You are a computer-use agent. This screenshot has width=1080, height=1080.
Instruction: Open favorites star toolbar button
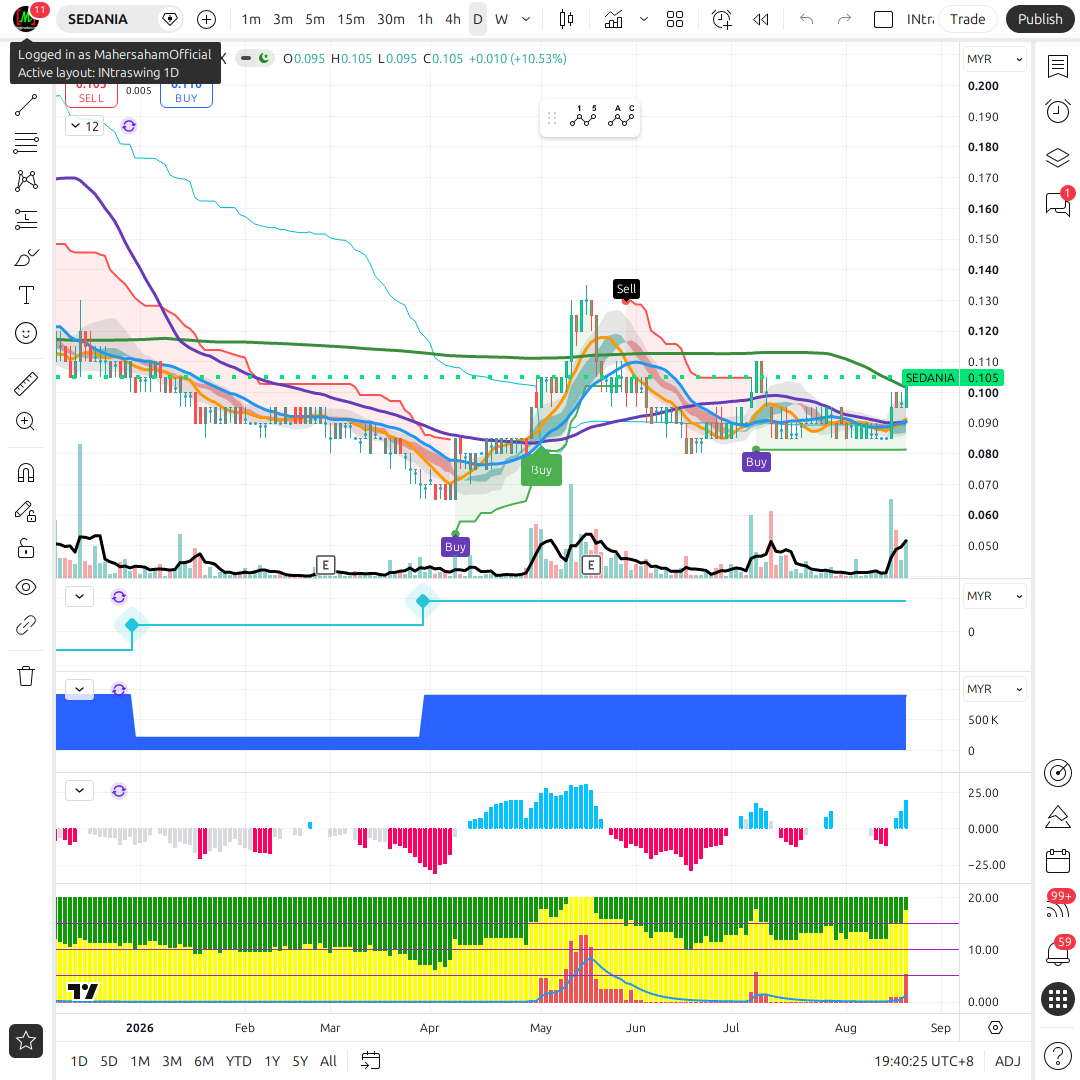[x=25, y=1041]
